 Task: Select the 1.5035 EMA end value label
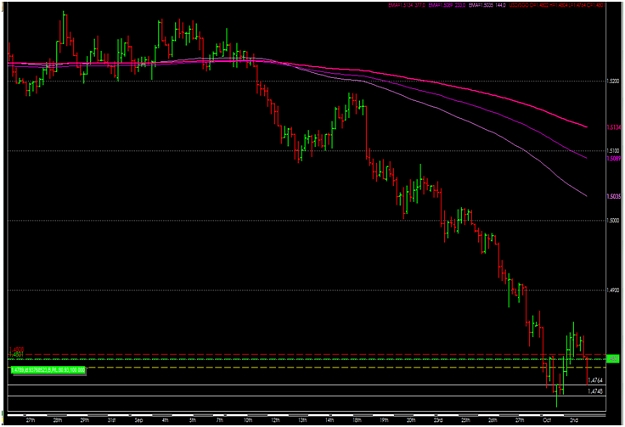click(613, 196)
